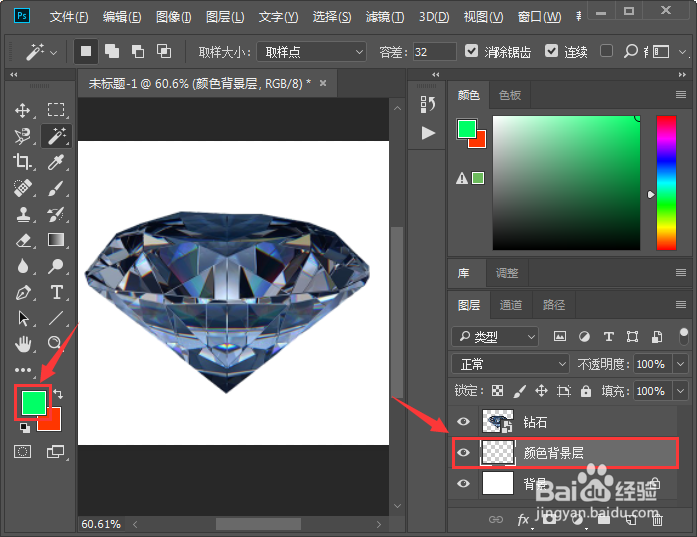
Task: Toggle the 消除锯齿 anti-alias checkbox
Action: 471,51
